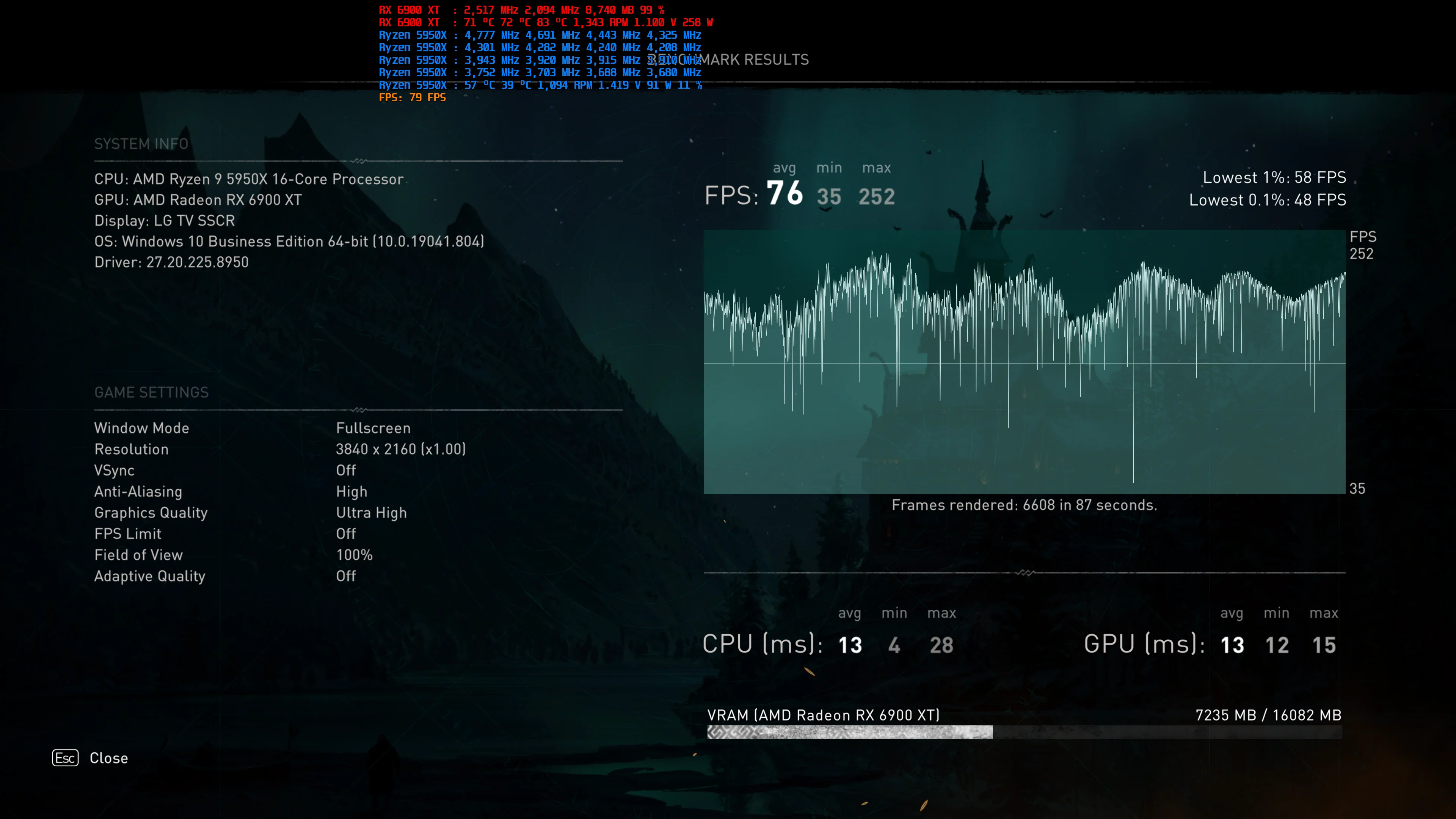The image size is (1456, 819).
Task: Click the FPS graph area
Action: point(1024,362)
